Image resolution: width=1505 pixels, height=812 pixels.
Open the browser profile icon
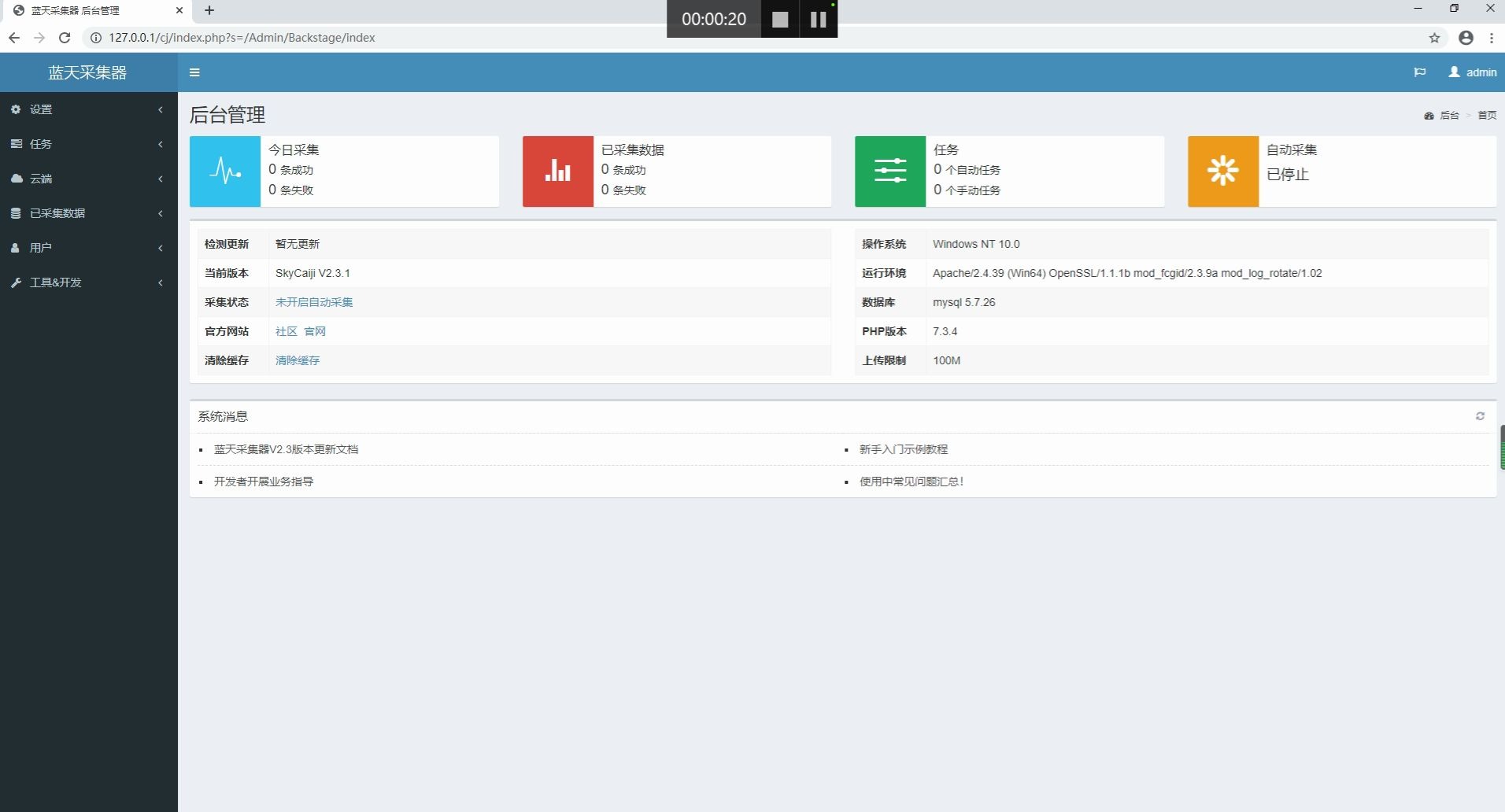[1466, 38]
